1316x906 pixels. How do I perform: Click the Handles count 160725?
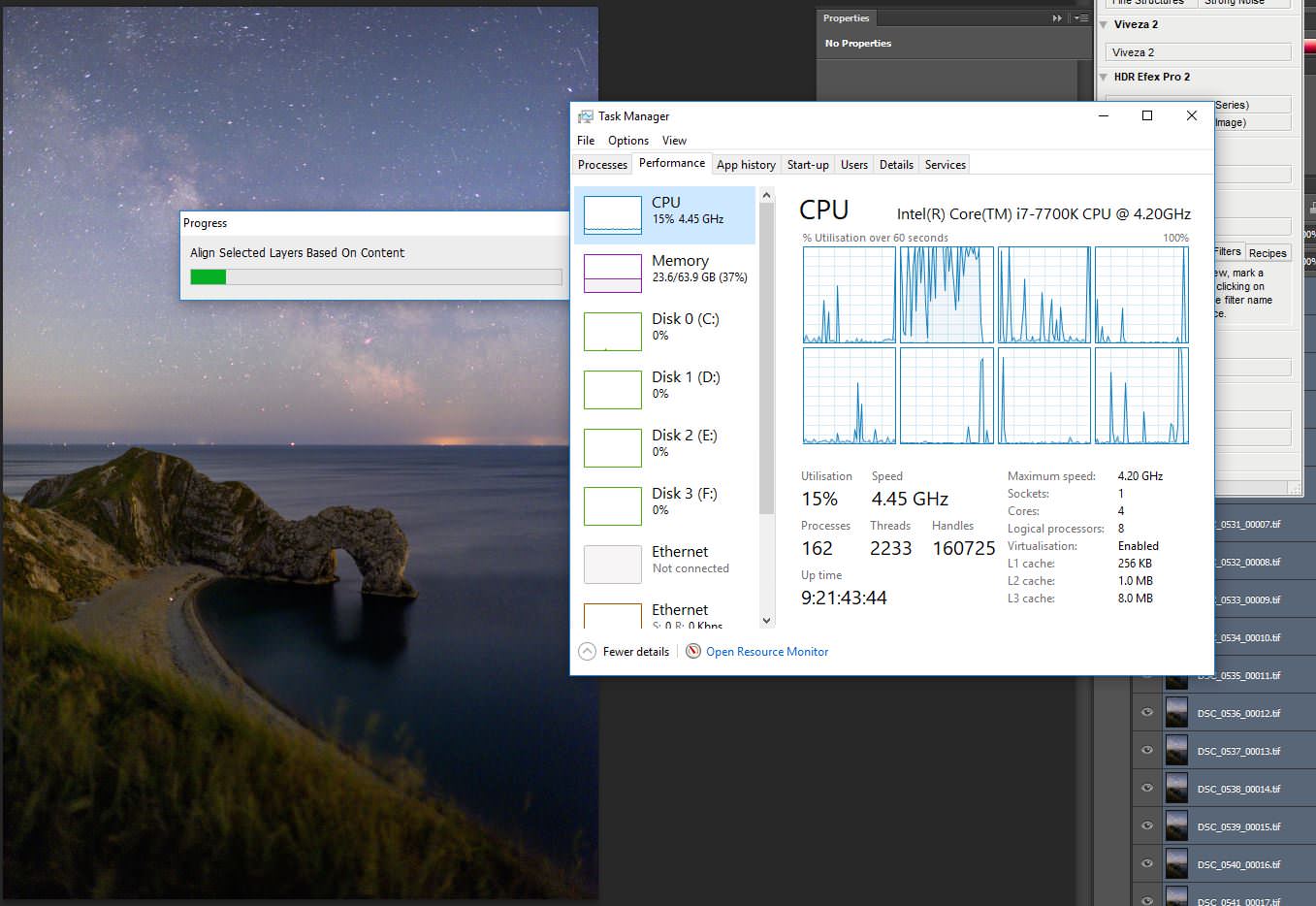(x=964, y=548)
